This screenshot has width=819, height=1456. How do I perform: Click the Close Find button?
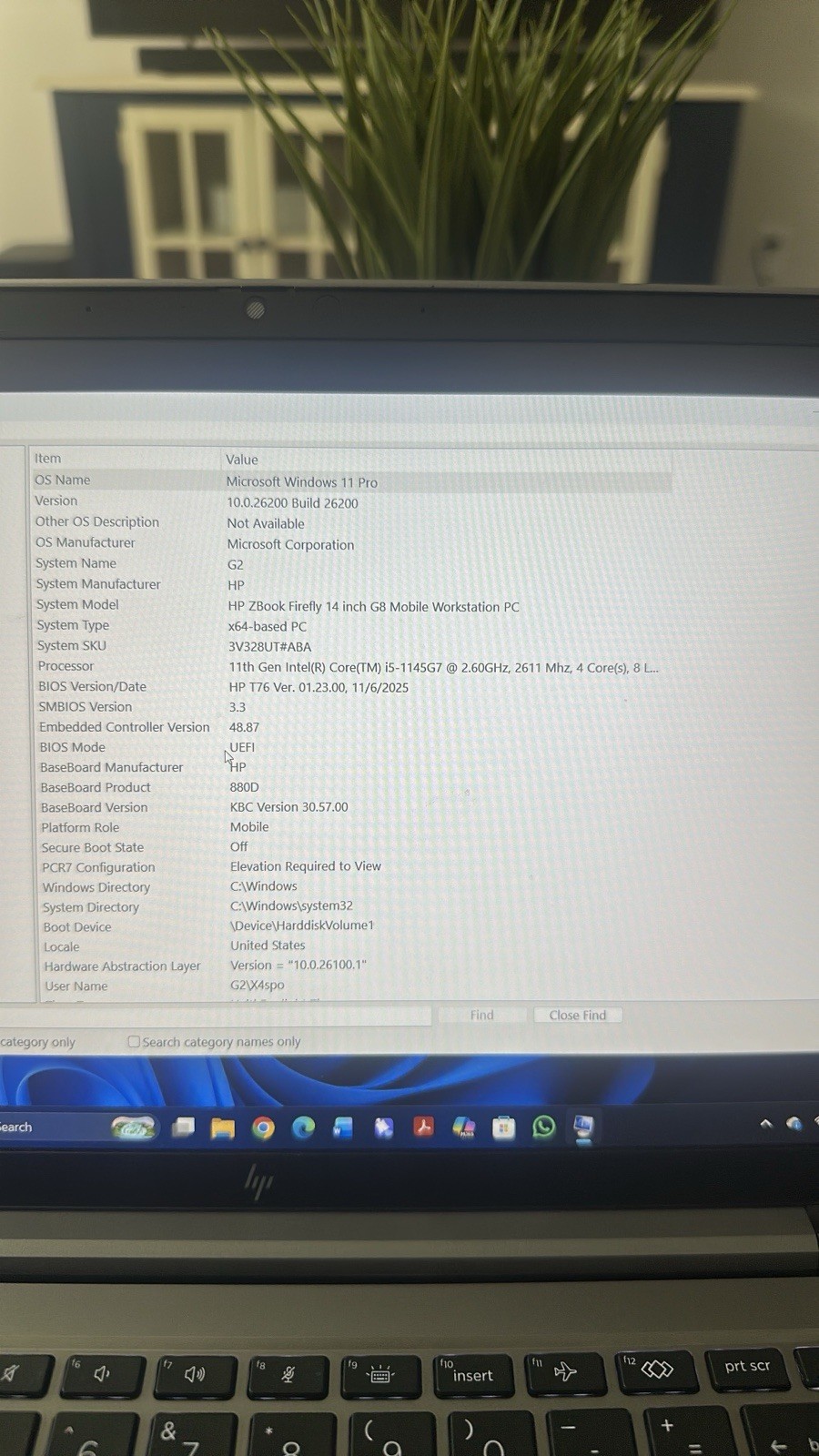tap(578, 1015)
